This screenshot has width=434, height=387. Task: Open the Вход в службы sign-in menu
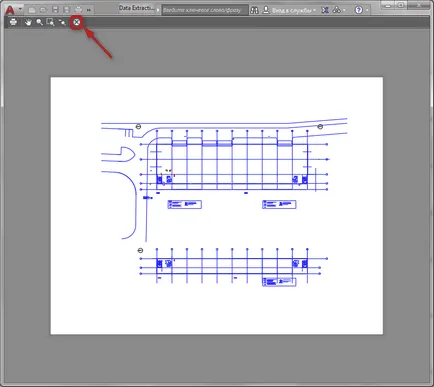pos(289,10)
